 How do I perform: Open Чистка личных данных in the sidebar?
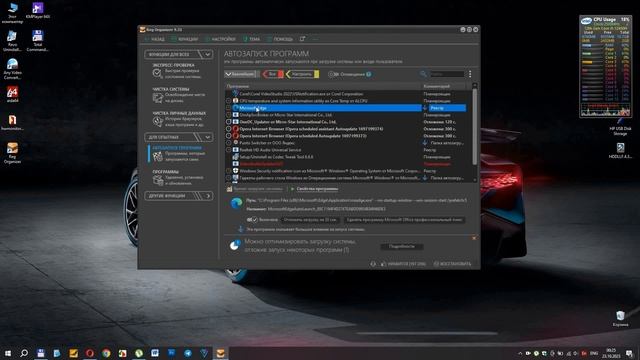pos(178,119)
